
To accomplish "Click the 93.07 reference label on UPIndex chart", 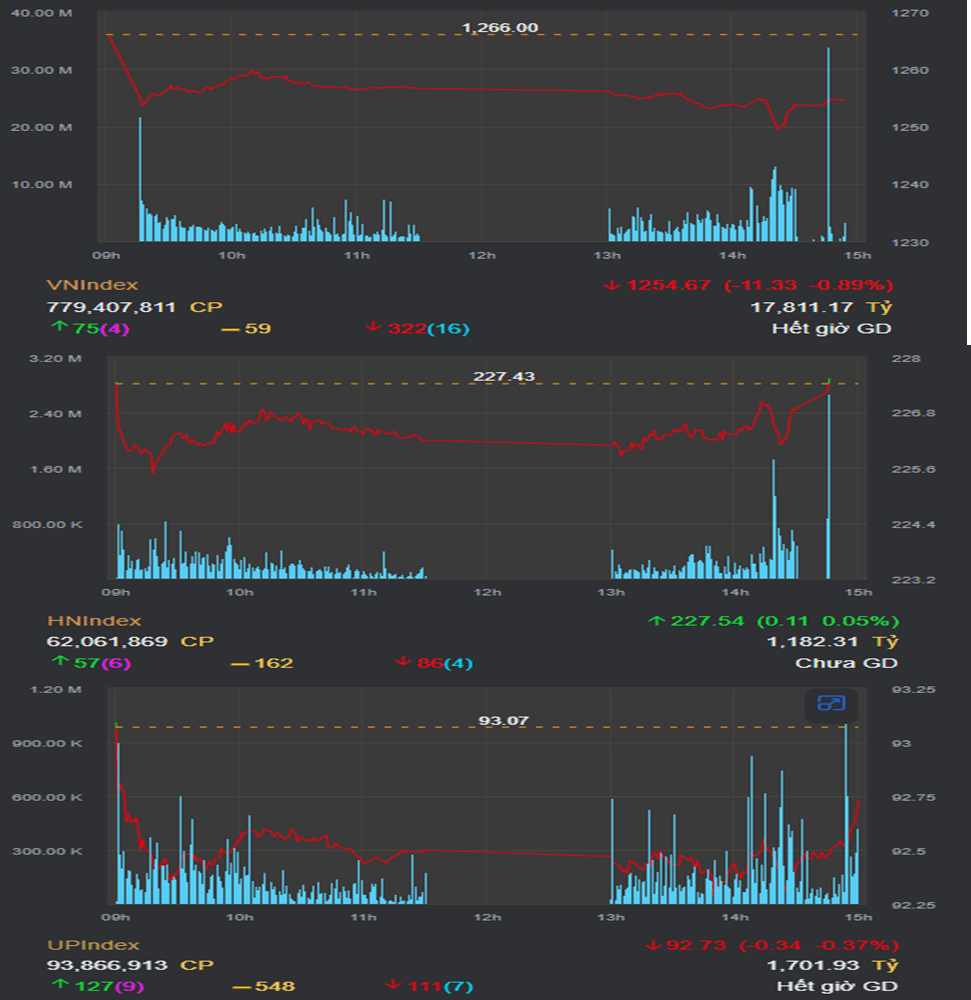I will [x=503, y=721].
